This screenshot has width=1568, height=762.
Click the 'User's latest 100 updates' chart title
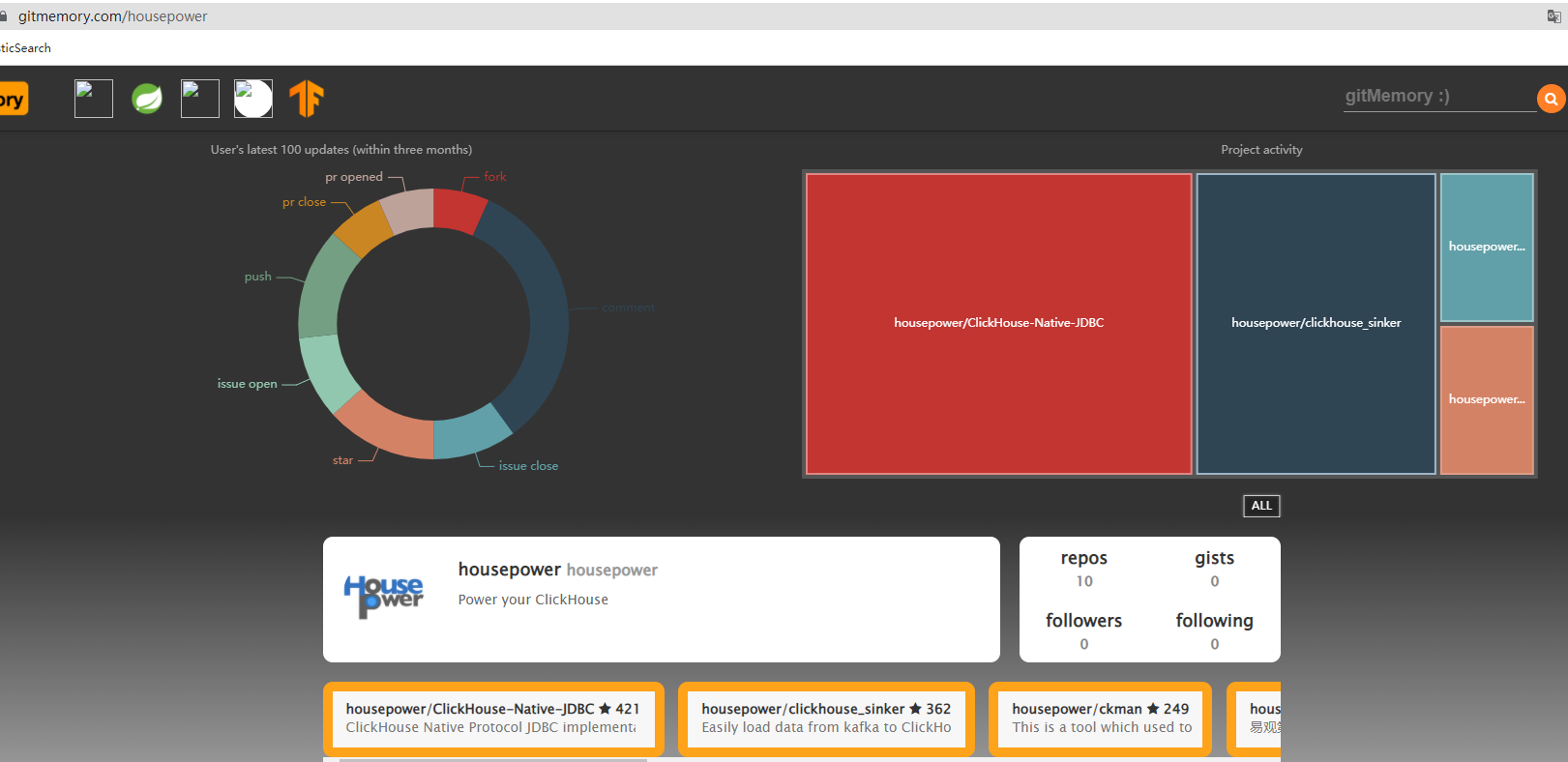pos(341,150)
